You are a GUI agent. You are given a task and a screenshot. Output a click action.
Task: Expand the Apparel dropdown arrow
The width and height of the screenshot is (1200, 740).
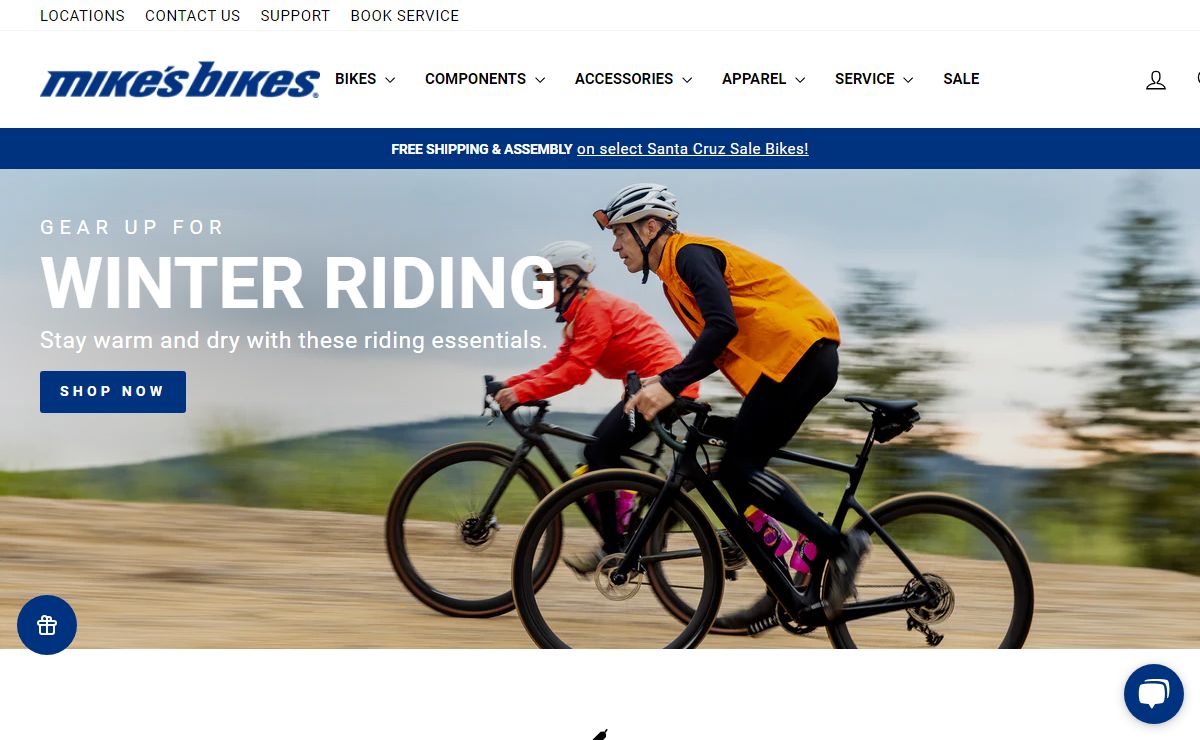coord(800,80)
